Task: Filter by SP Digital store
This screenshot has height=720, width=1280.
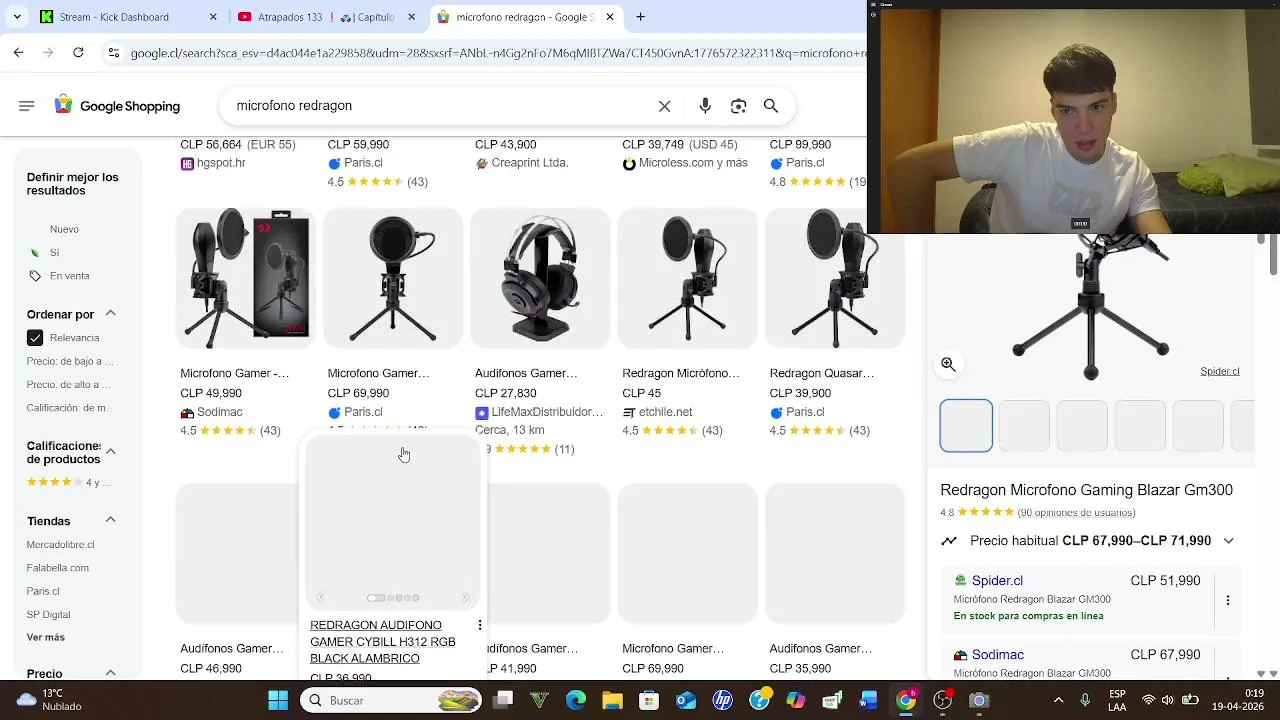Action: coord(48,615)
